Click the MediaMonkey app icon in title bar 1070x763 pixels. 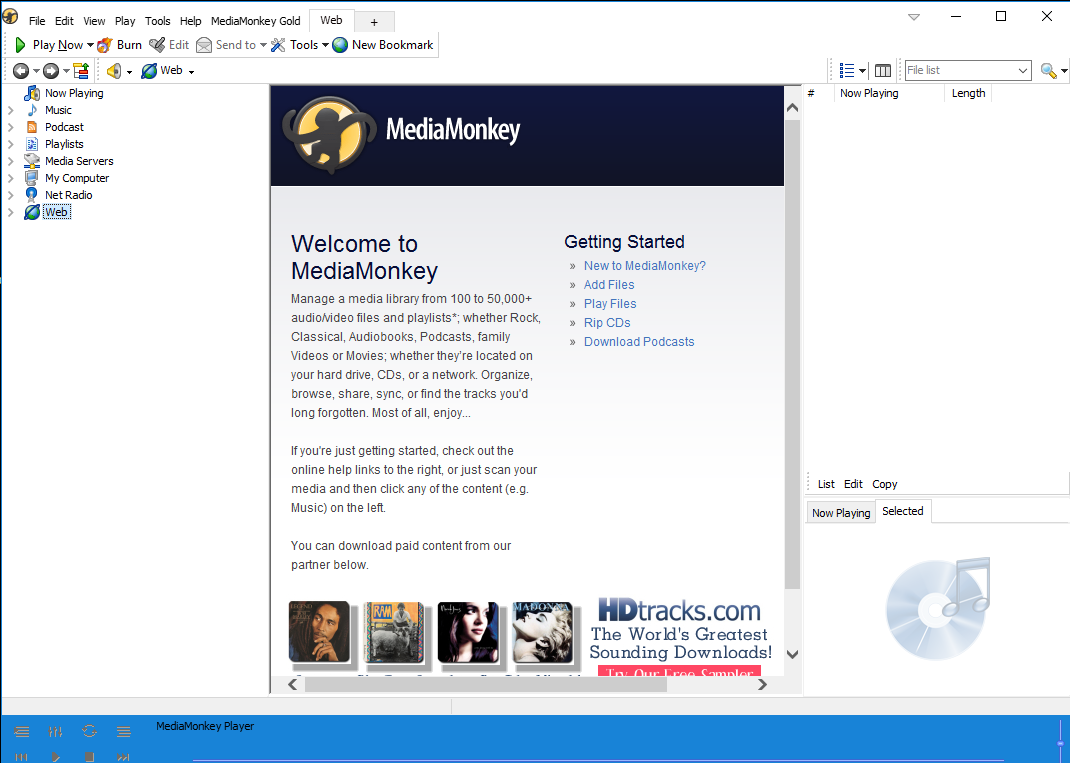10,16
